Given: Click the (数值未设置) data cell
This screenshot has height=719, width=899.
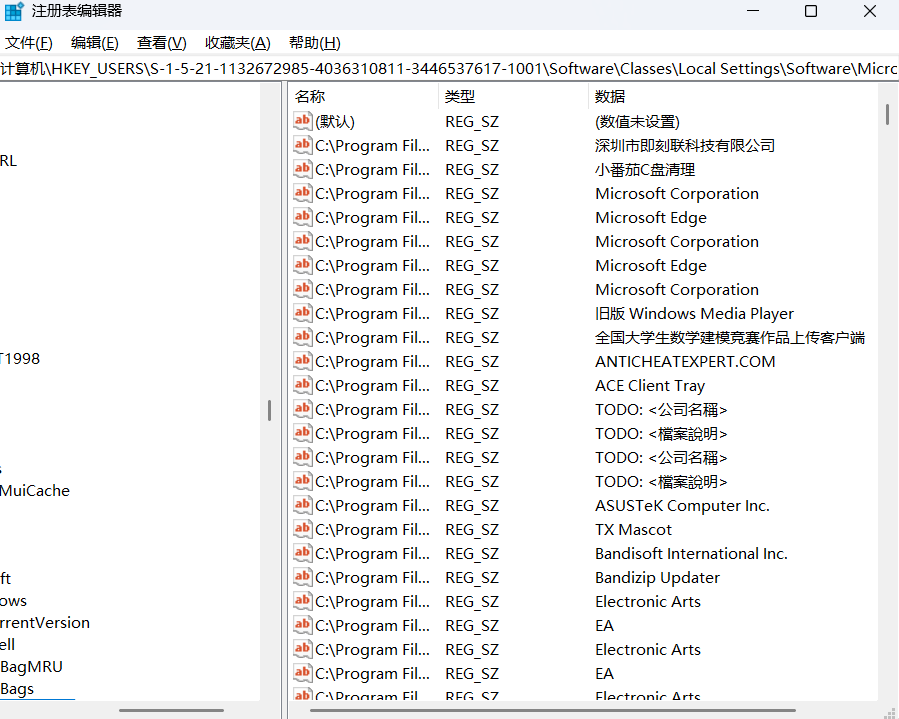Looking at the screenshot, I should pos(637,122).
